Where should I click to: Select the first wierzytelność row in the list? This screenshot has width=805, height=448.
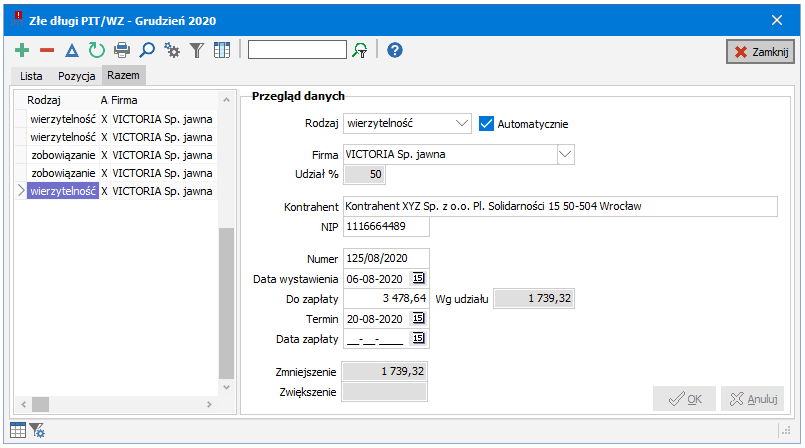[63, 119]
